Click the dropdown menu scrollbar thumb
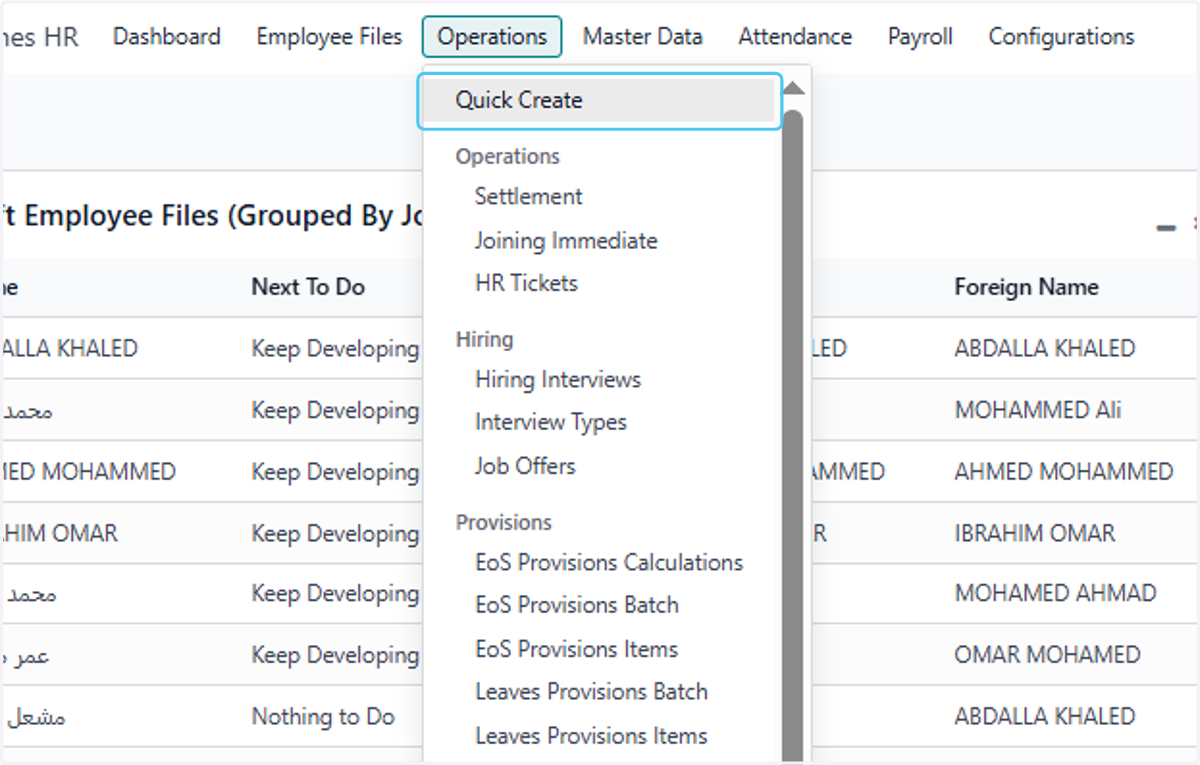 click(x=793, y=435)
